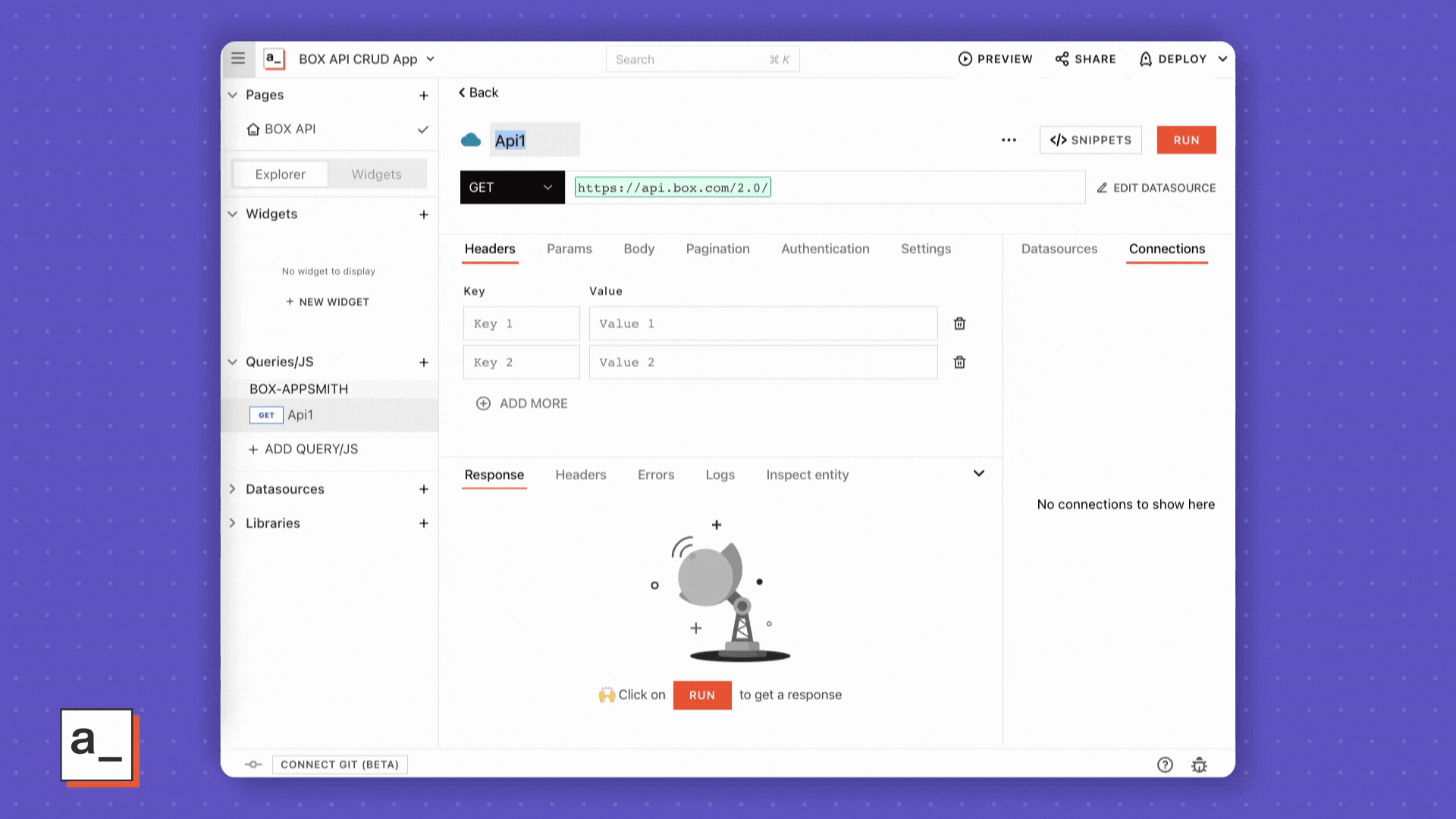Image resolution: width=1456 pixels, height=819 pixels.
Task: Switch to Datasources side tab
Action: [x=1059, y=249]
